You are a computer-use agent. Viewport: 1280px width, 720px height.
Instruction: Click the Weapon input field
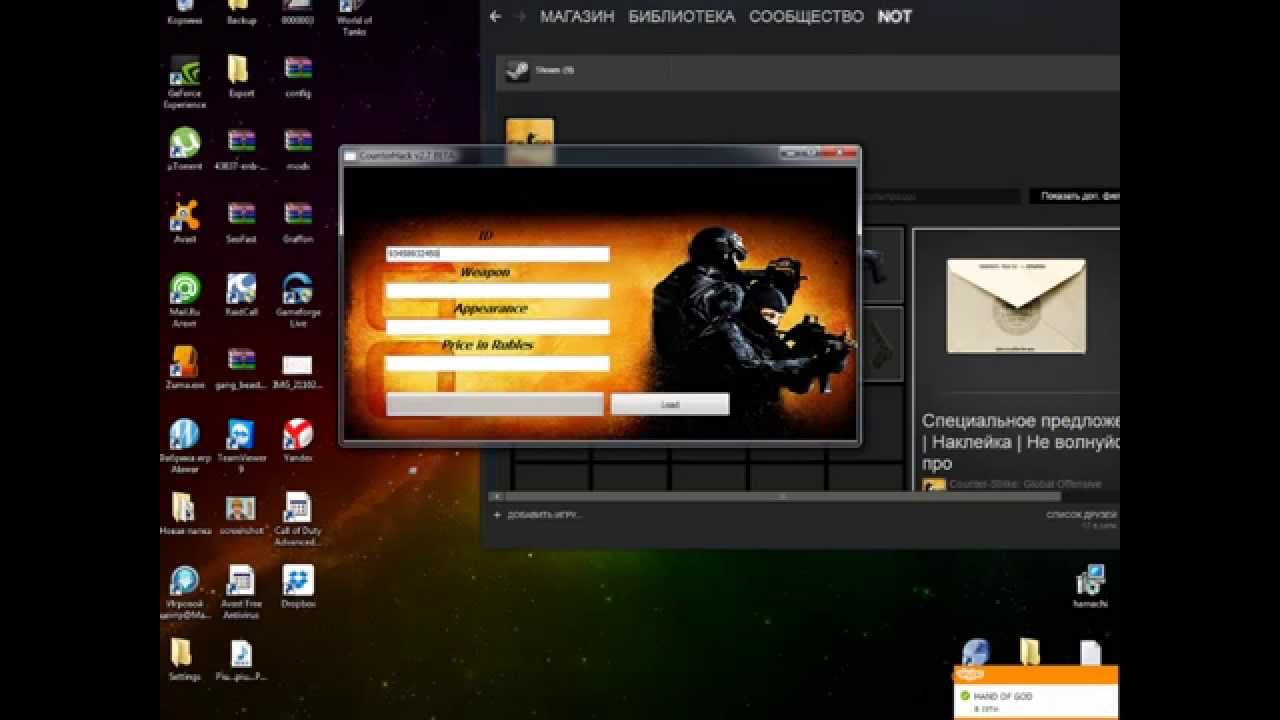497,291
